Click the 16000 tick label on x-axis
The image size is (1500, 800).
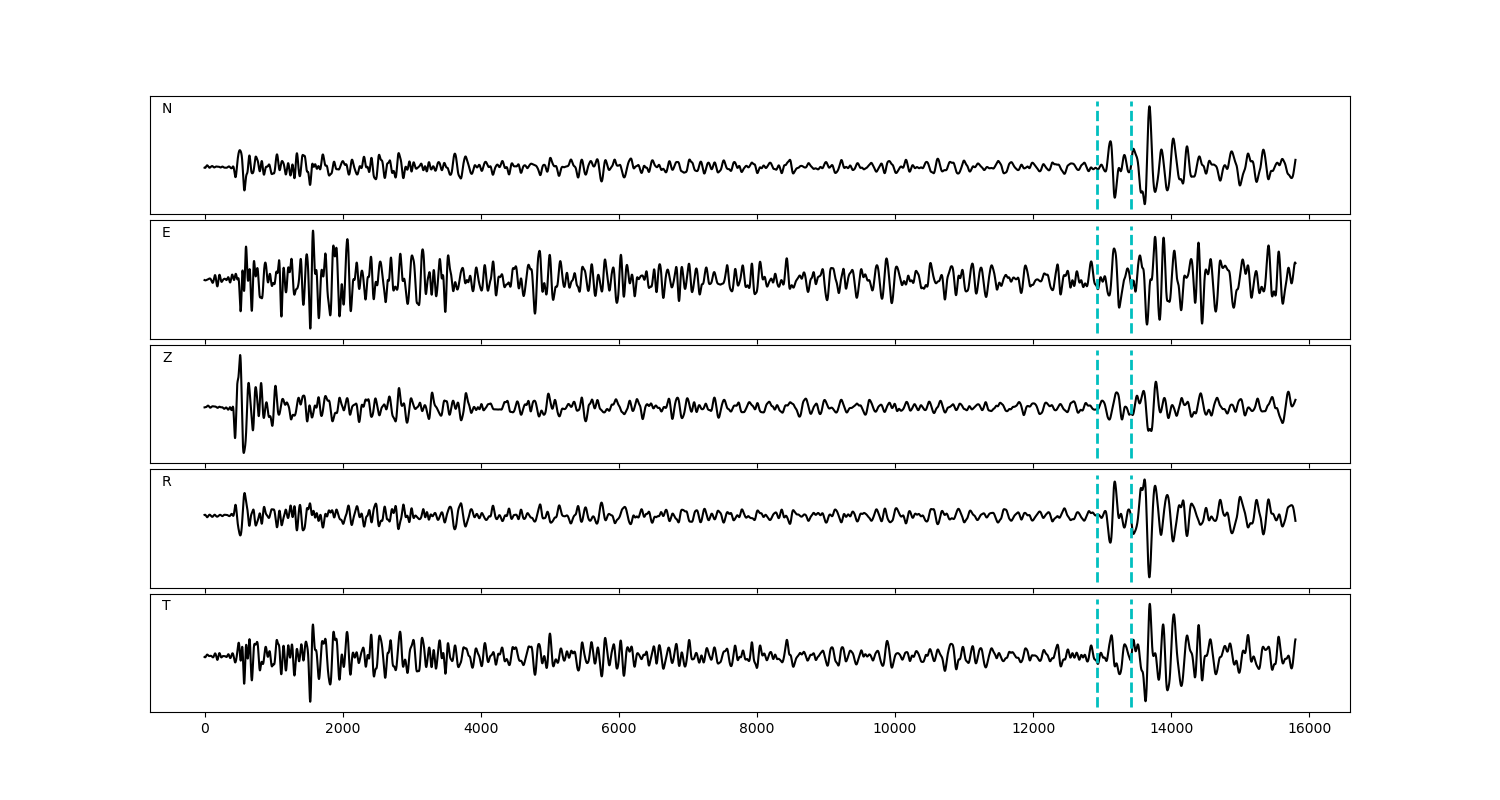click(x=1309, y=729)
